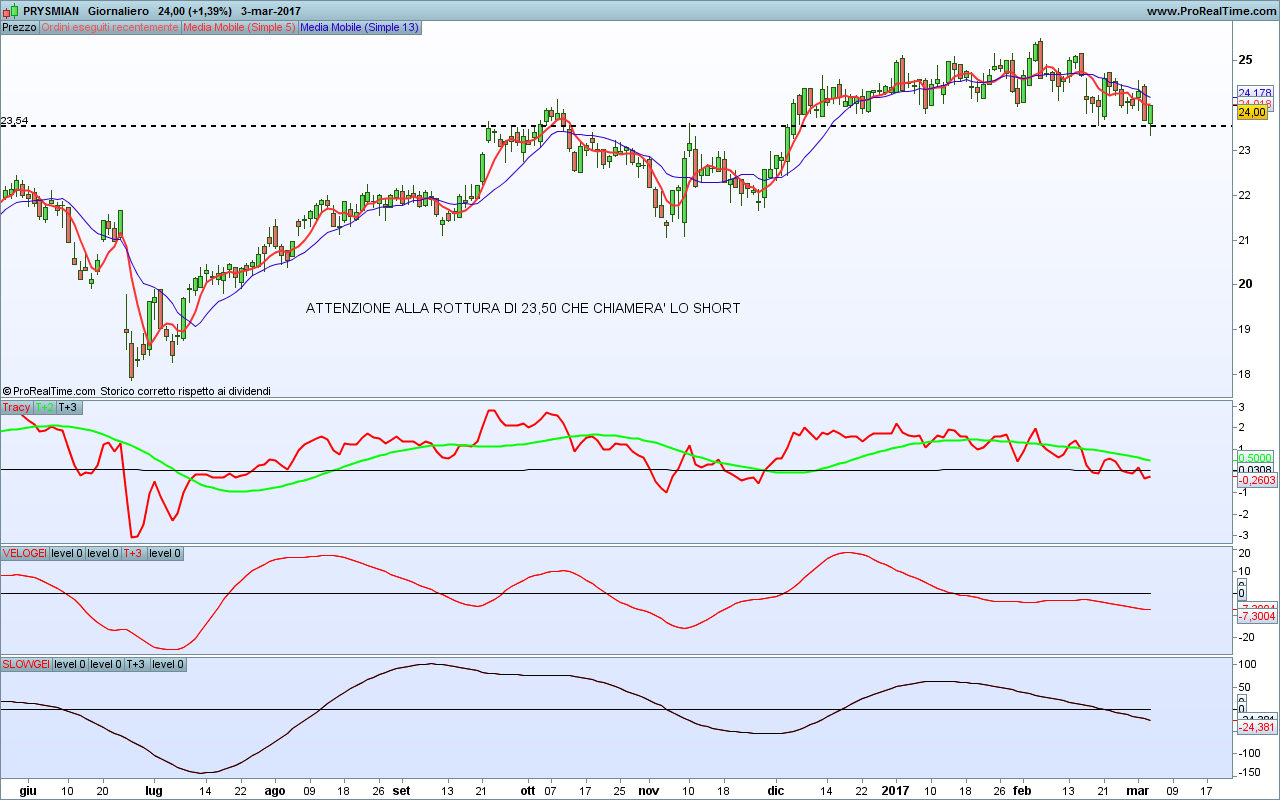
Task: Click the Media Mobile (Simple 5) label
Action: (239, 27)
